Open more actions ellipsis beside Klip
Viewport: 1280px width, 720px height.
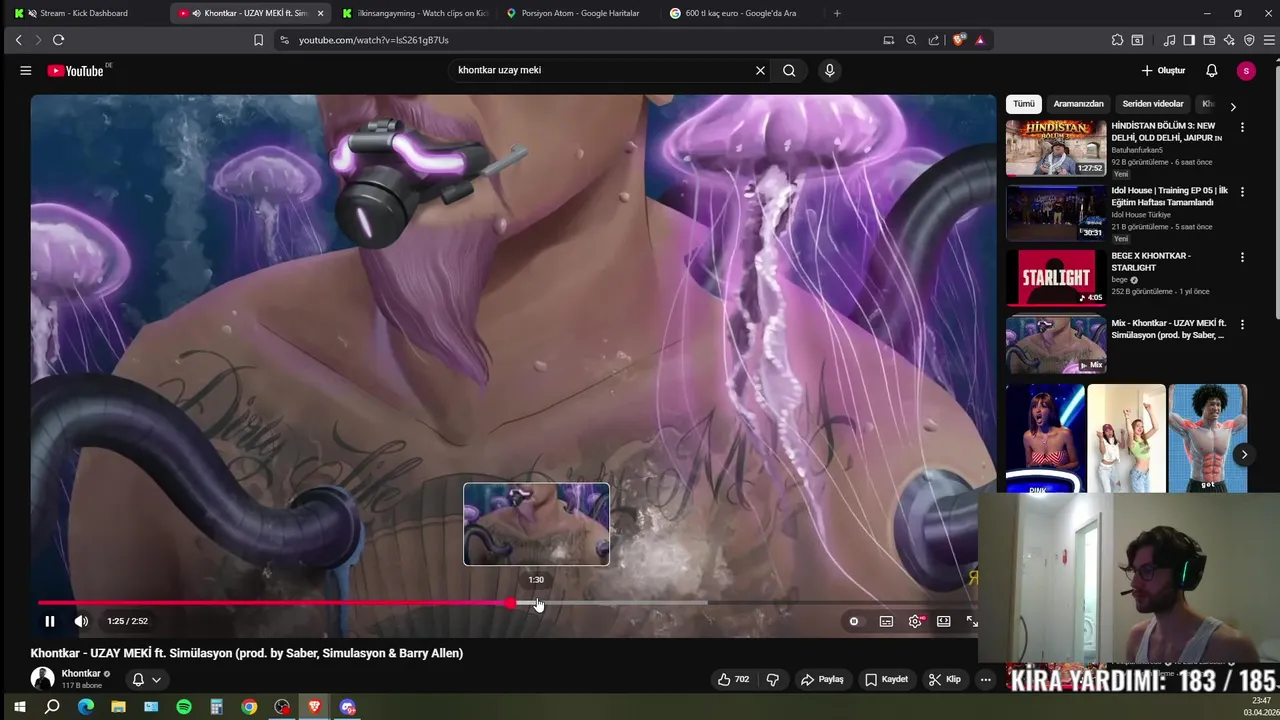click(985, 679)
